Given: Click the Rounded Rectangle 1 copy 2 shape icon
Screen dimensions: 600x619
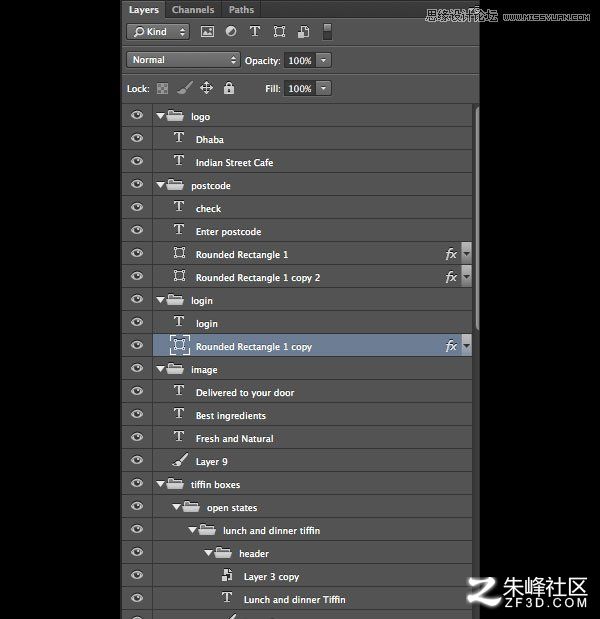Looking at the screenshot, I should click(180, 276).
